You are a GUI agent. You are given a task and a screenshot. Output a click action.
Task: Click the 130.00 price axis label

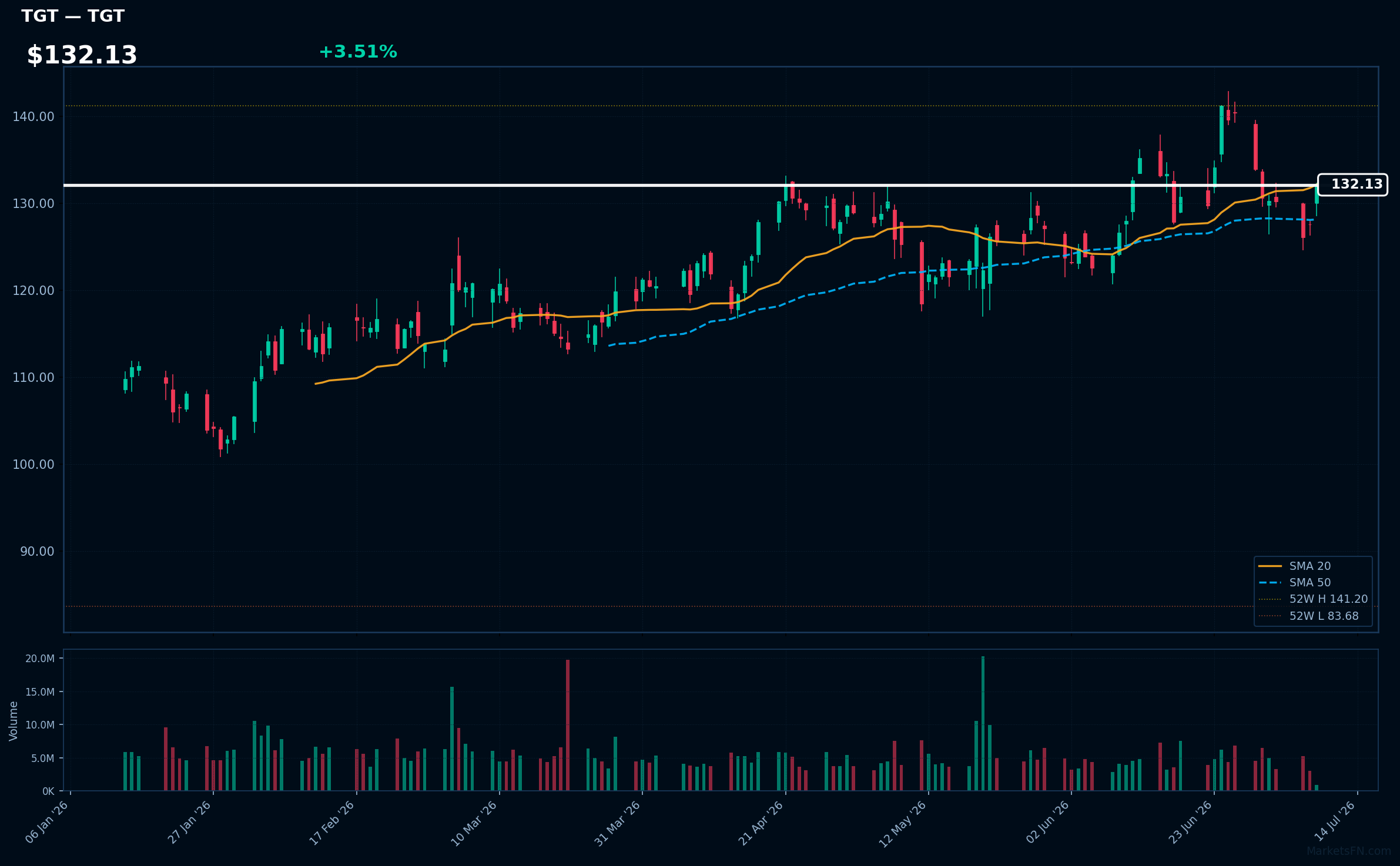click(x=34, y=203)
